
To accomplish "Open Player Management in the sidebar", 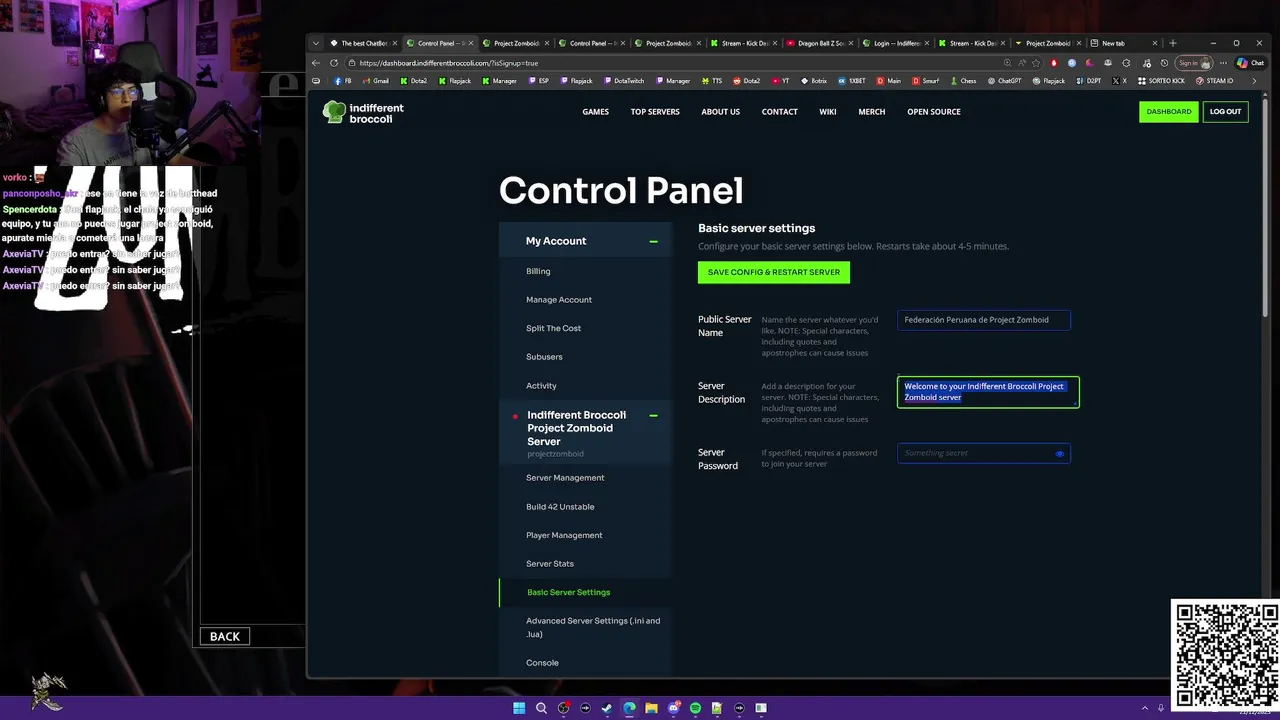I will point(564,536).
